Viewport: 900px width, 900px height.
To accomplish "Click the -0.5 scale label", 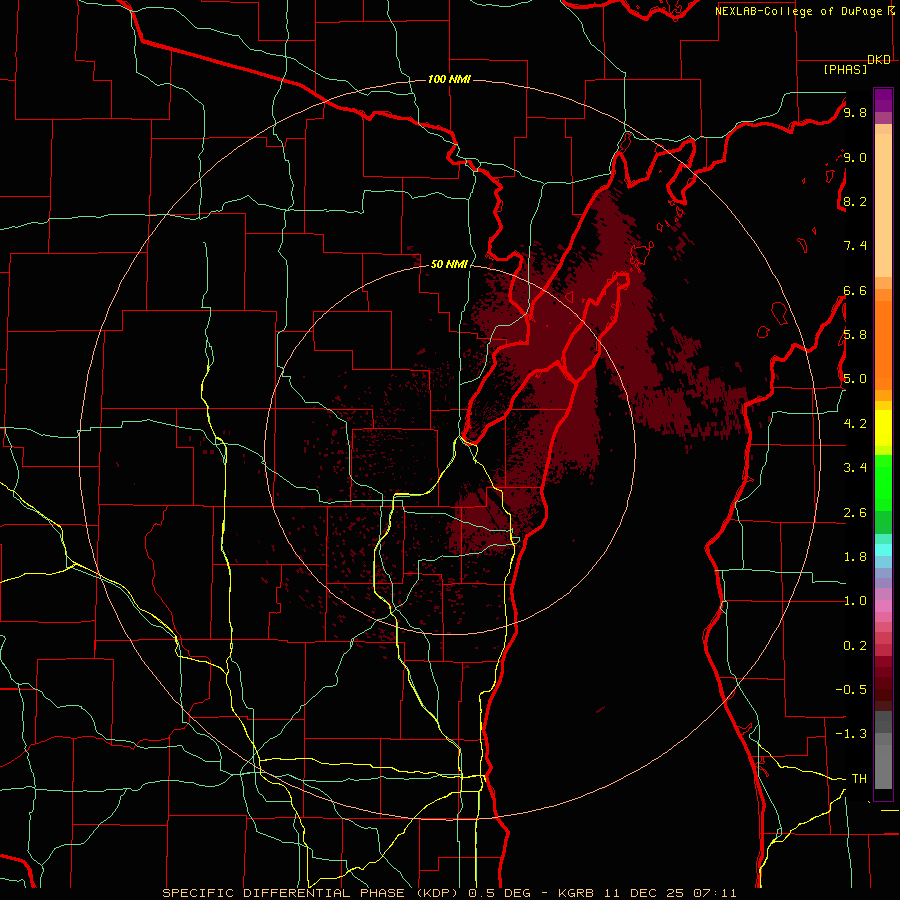I will 851,690.
